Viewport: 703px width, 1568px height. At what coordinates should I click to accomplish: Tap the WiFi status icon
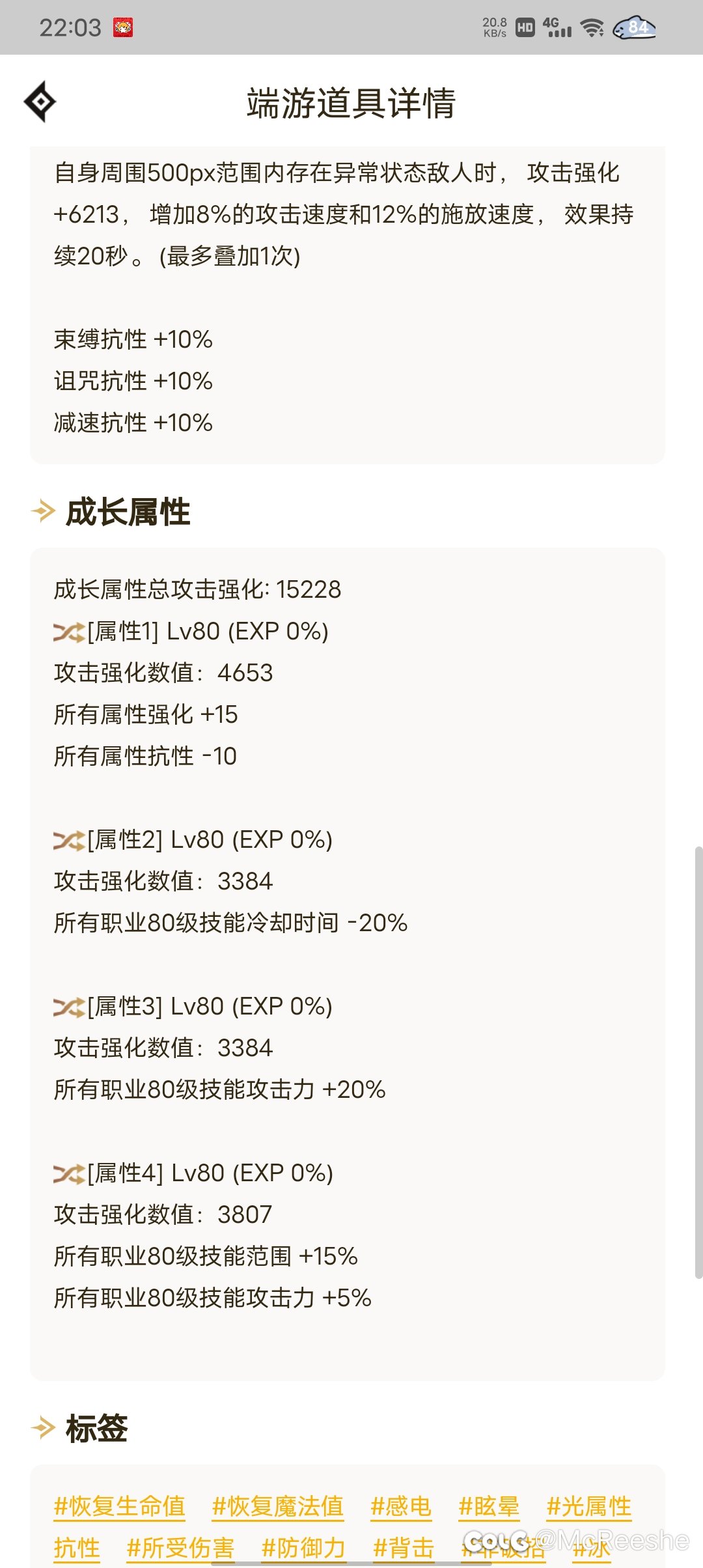[592, 27]
